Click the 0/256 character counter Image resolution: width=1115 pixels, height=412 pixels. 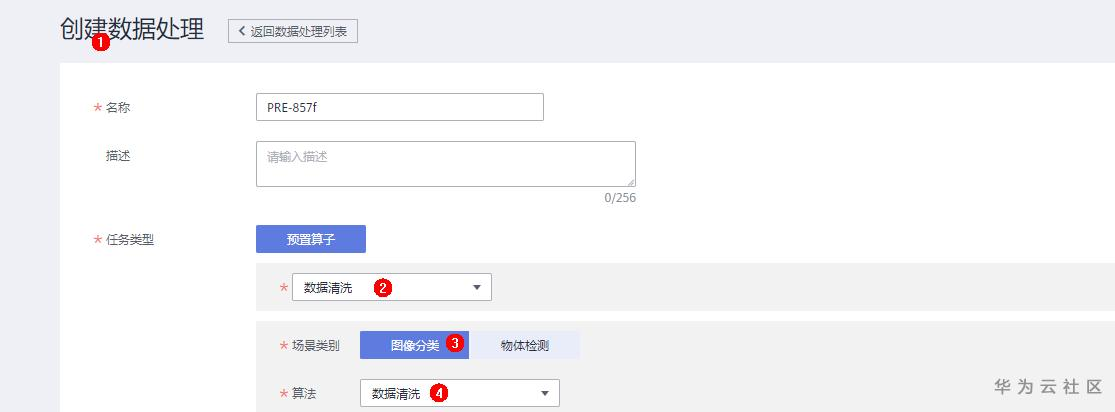[620, 198]
